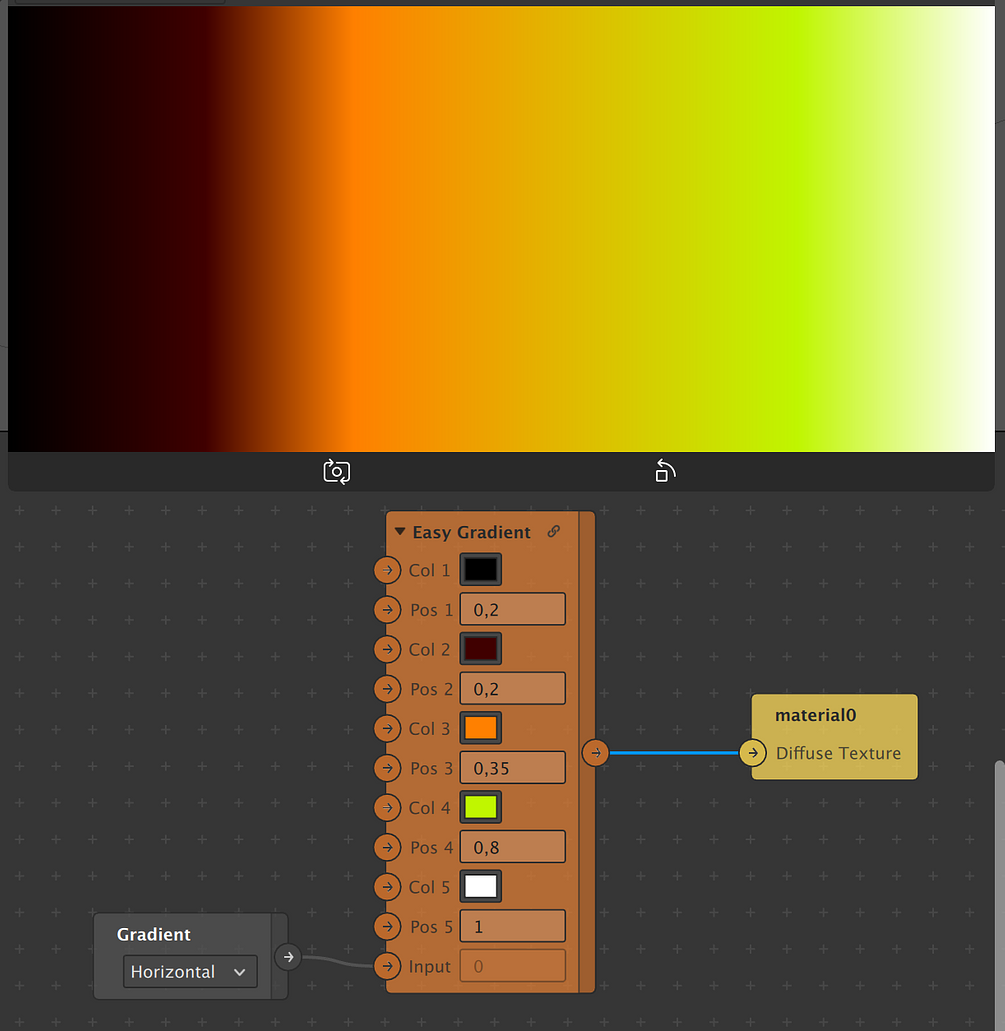Image resolution: width=1005 pixels, height=1031 pixels.
Task: Click the Horizontal dropdown chevron arrow
Action: pyautogui.click(x=240, y=971)
